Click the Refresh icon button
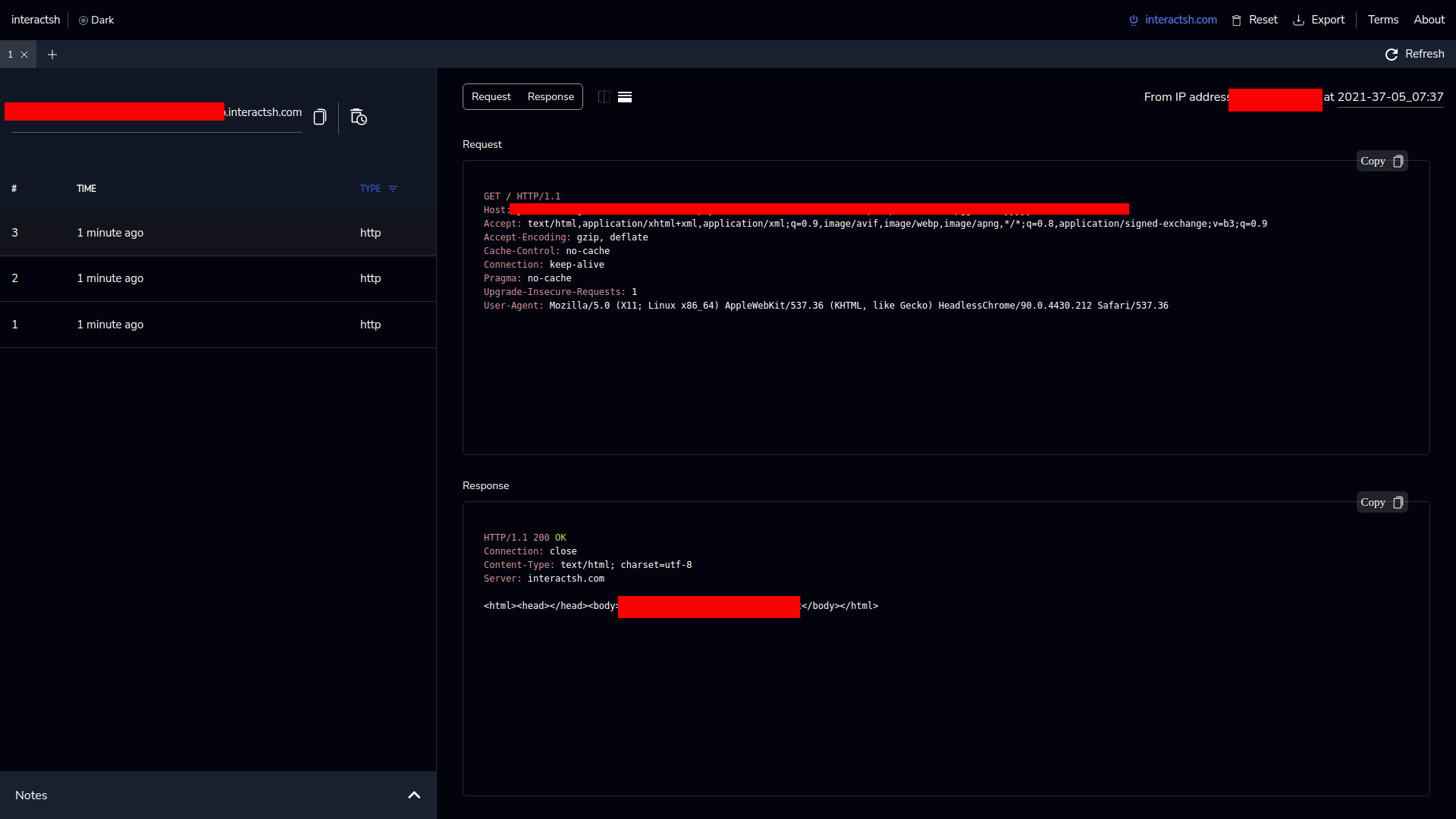 1392,55
